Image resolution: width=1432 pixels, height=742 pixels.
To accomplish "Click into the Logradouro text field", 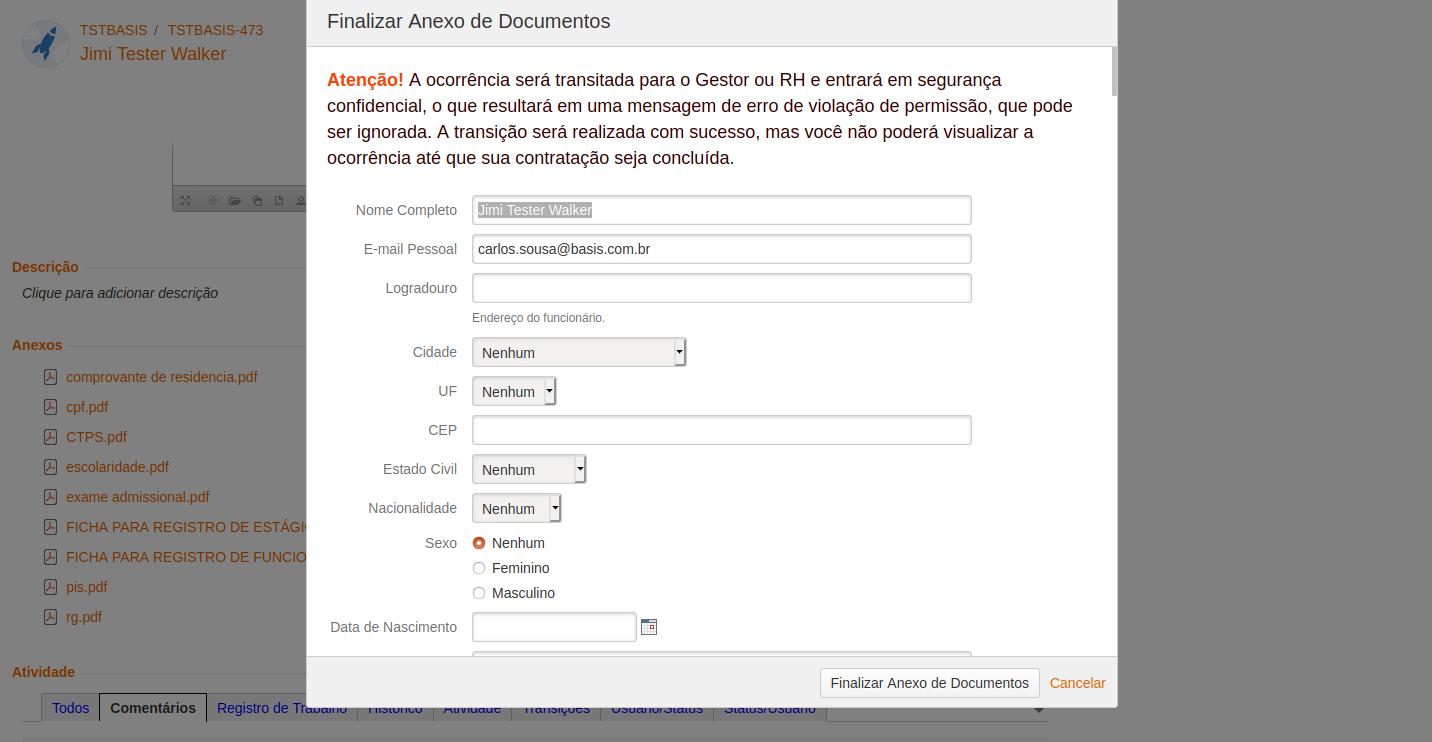I will pyautogui.click(x=721, y=288).
